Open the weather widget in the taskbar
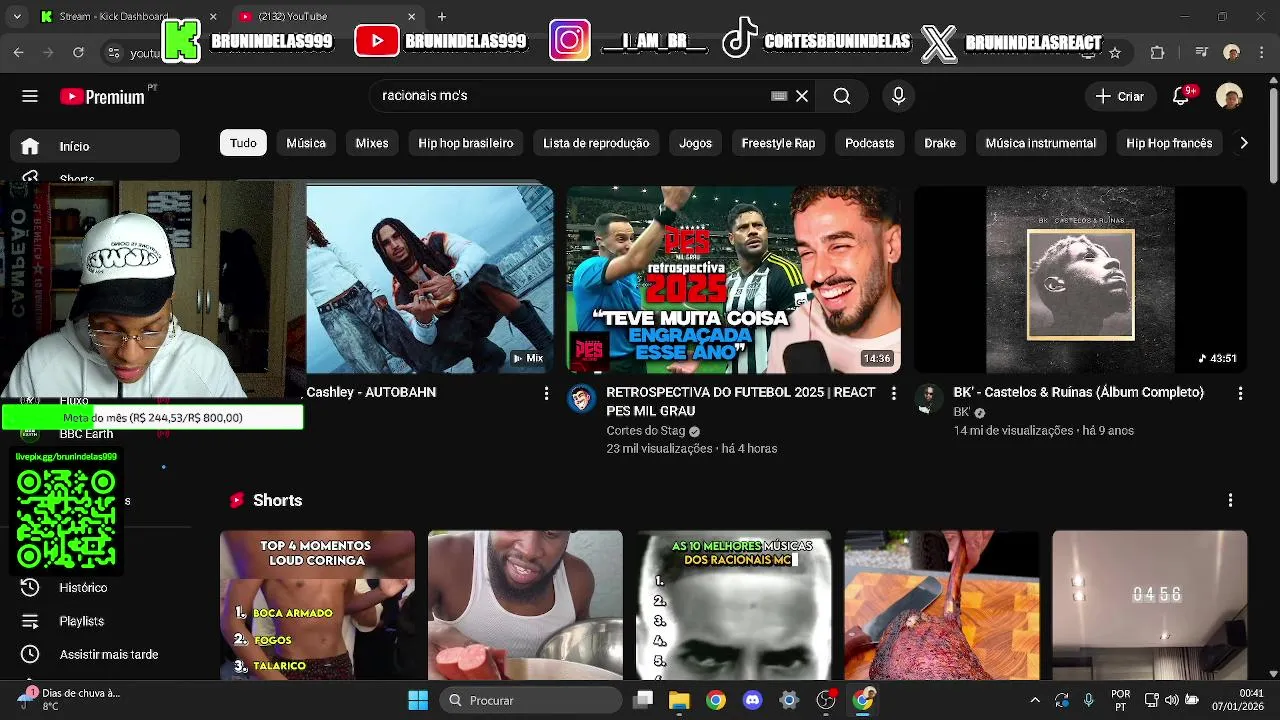 70,700
